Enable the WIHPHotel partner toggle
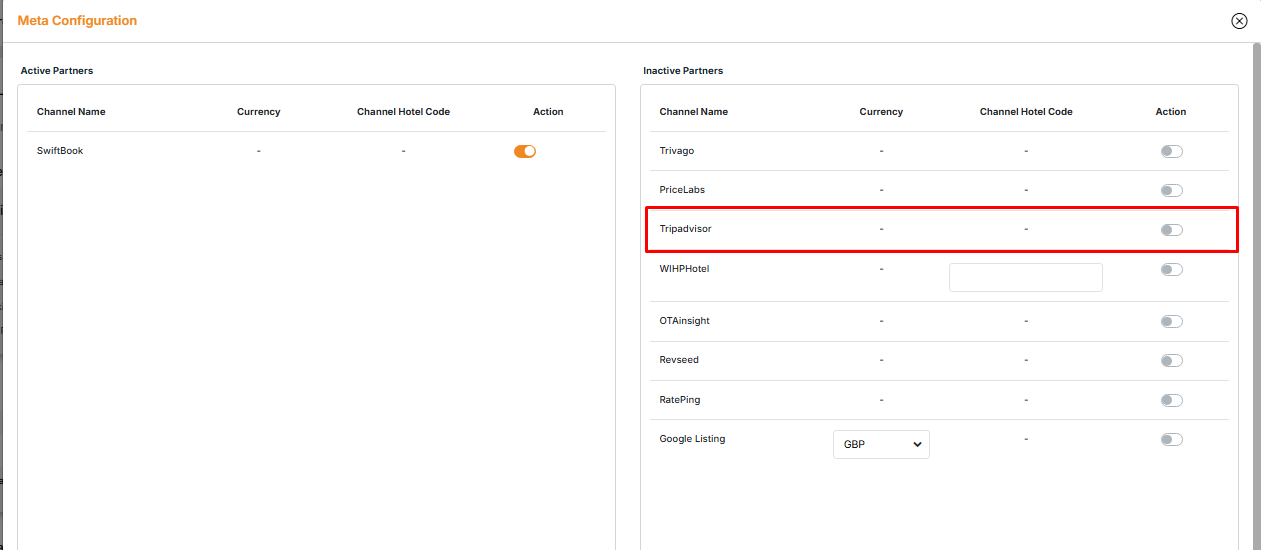This screenshot has height=550, width=1261. pos(1171,269)
